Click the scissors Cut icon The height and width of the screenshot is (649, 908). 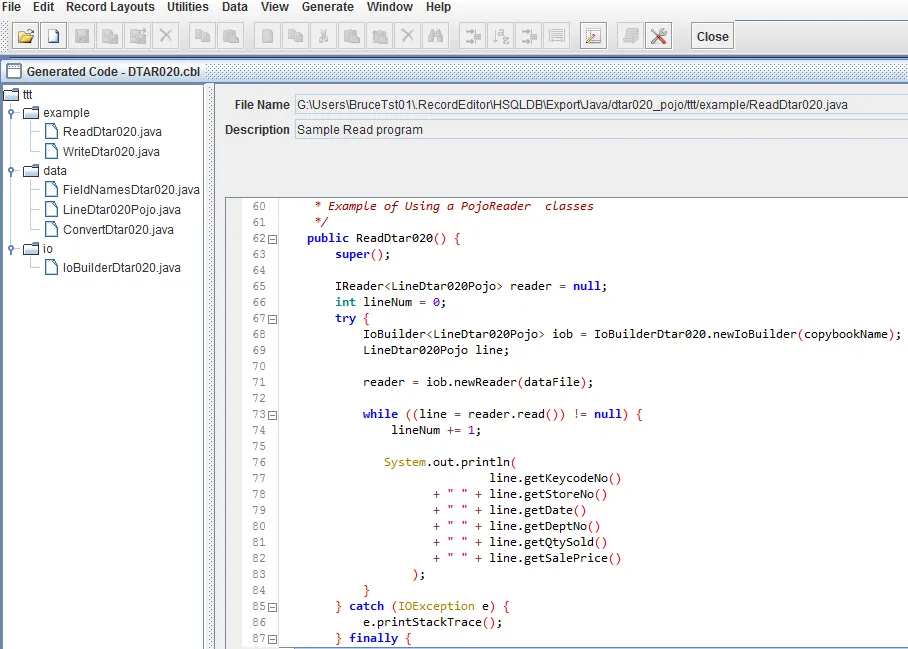(323, 36)
